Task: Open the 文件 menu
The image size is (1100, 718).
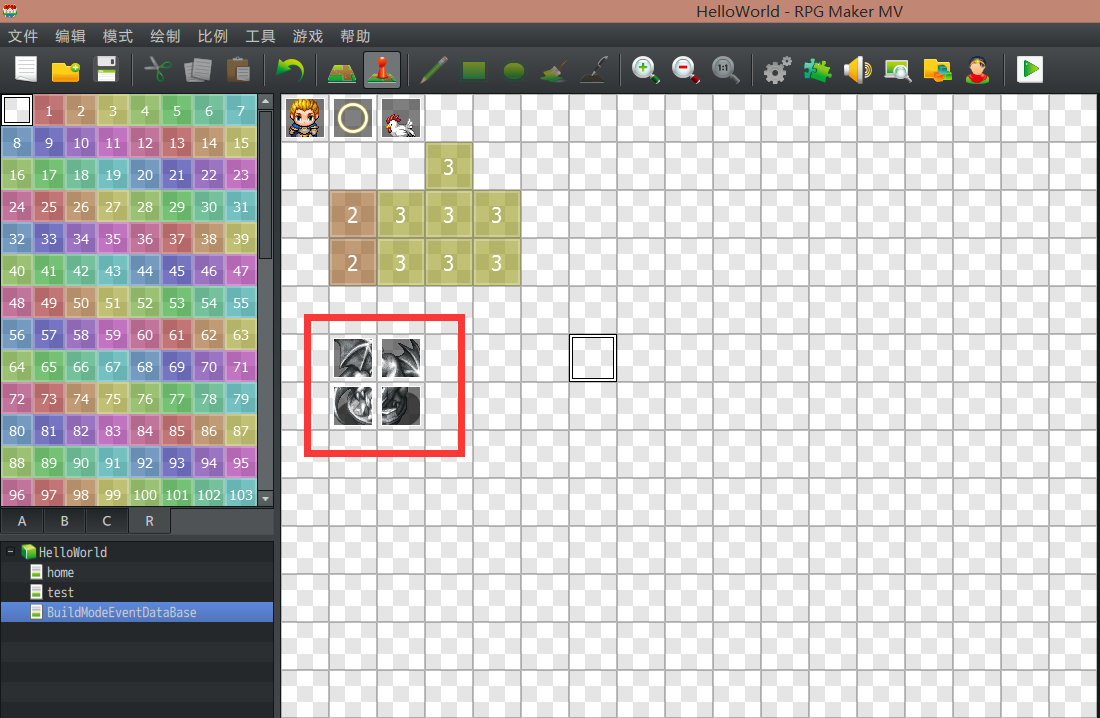Action: (23, 36)
